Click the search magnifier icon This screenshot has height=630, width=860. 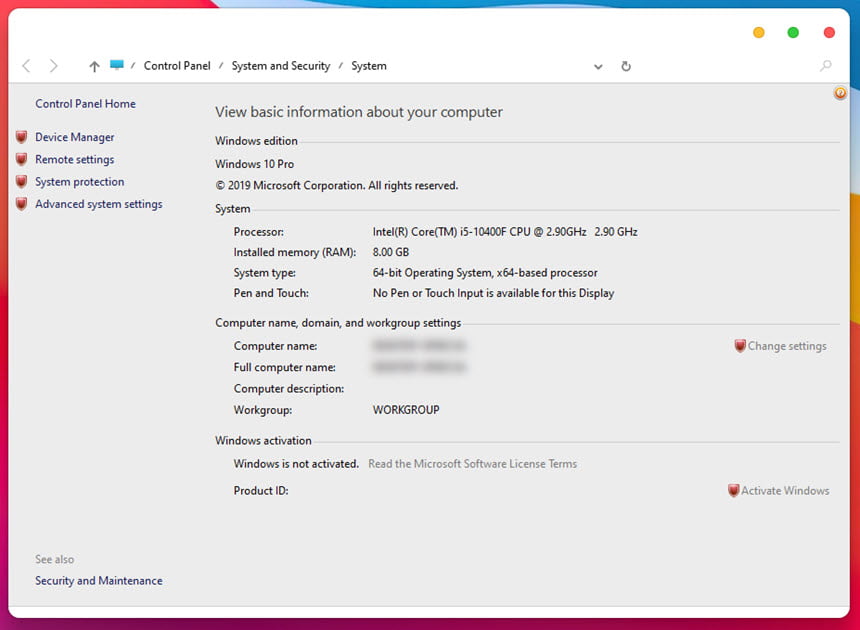click(x=825, y=66)
